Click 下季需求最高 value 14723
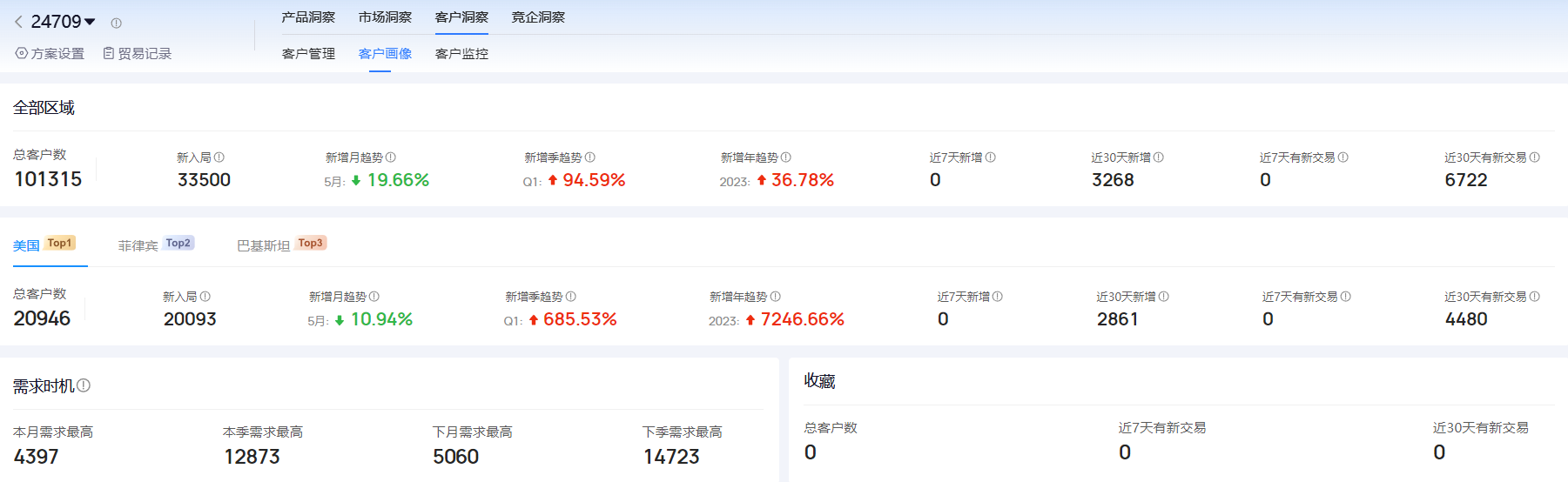Screen dimensions: 1568x482 [671, 457]
